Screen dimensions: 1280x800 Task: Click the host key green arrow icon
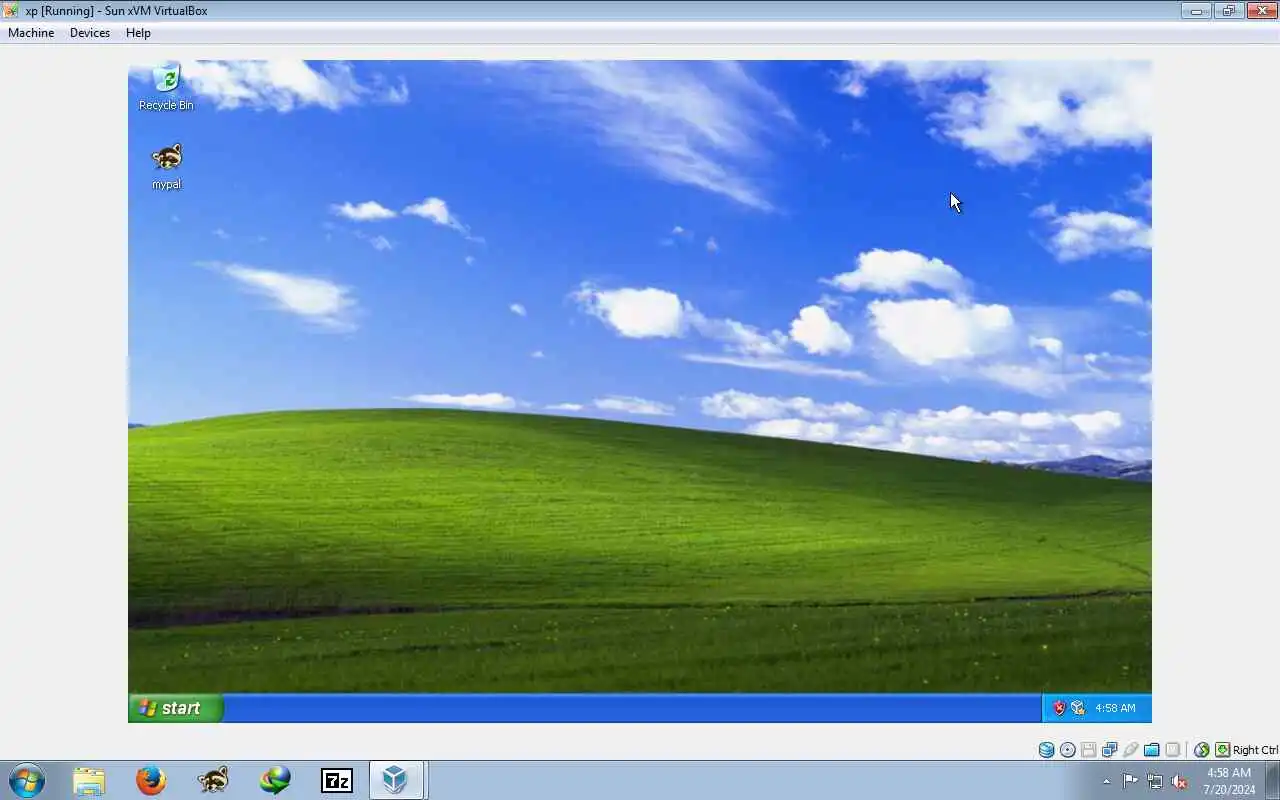1222,750
